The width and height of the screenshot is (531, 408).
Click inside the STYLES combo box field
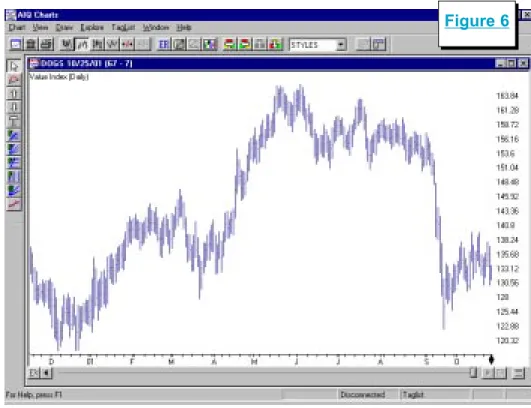[313, 45]
